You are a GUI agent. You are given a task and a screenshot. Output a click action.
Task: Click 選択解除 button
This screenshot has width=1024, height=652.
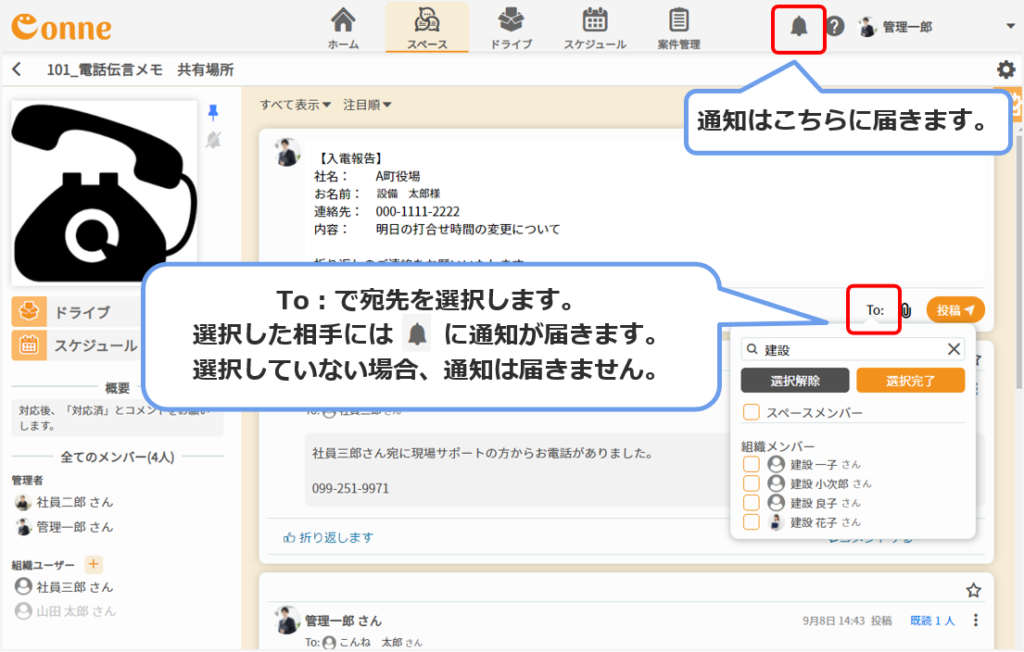795,380
